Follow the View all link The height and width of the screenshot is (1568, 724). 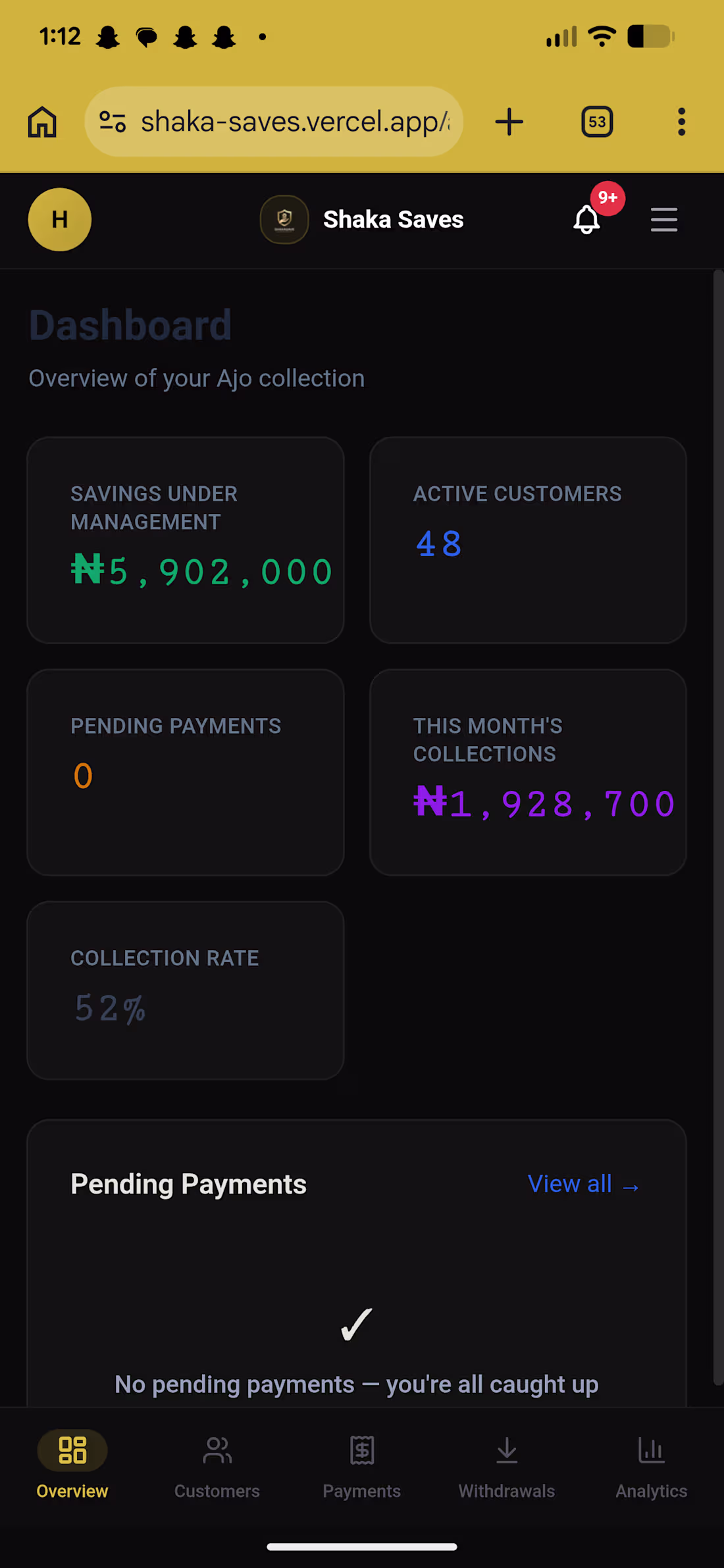[584, 1184]
